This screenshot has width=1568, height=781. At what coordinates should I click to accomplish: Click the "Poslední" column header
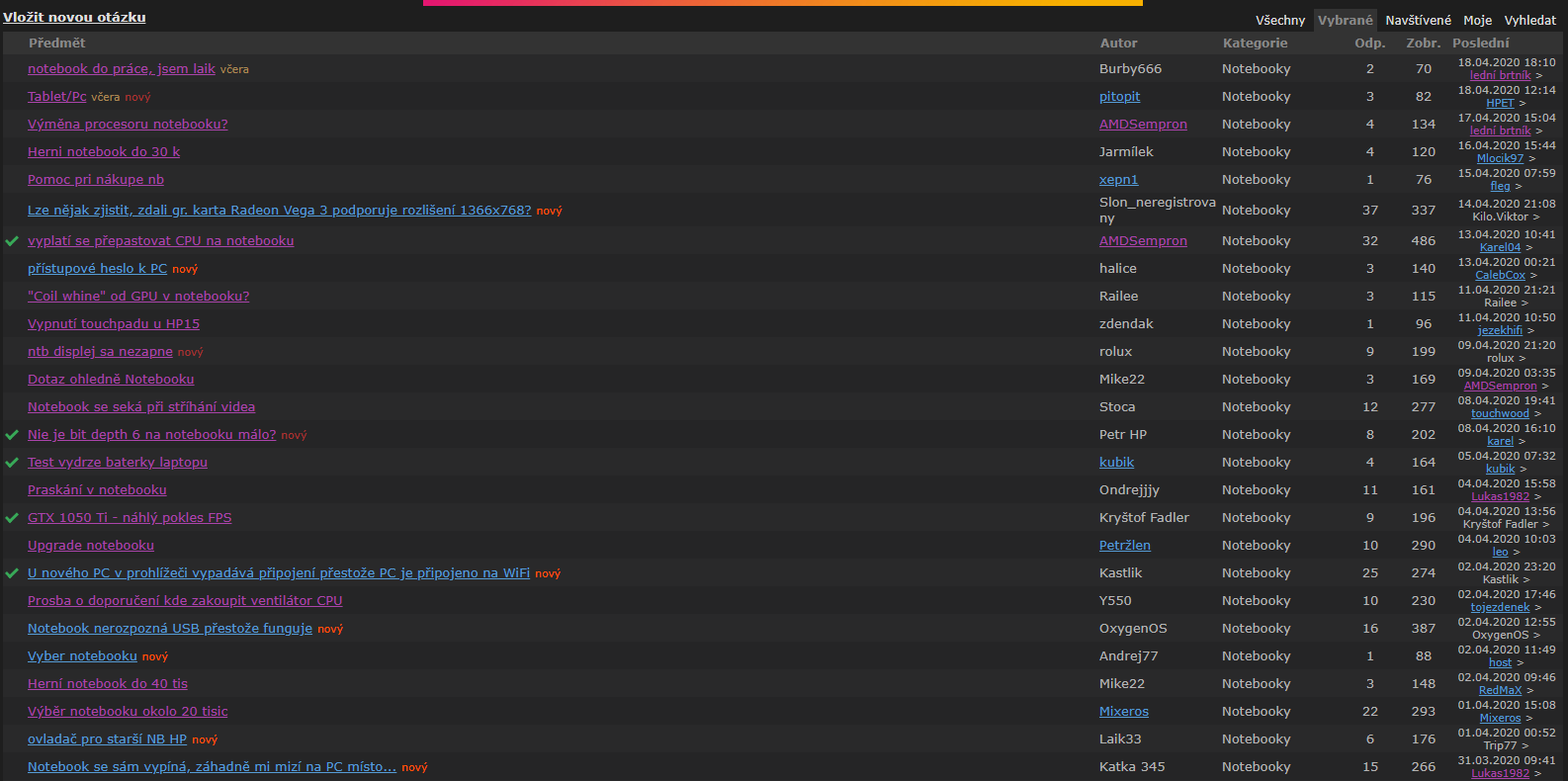click(x=1481, y=43)
